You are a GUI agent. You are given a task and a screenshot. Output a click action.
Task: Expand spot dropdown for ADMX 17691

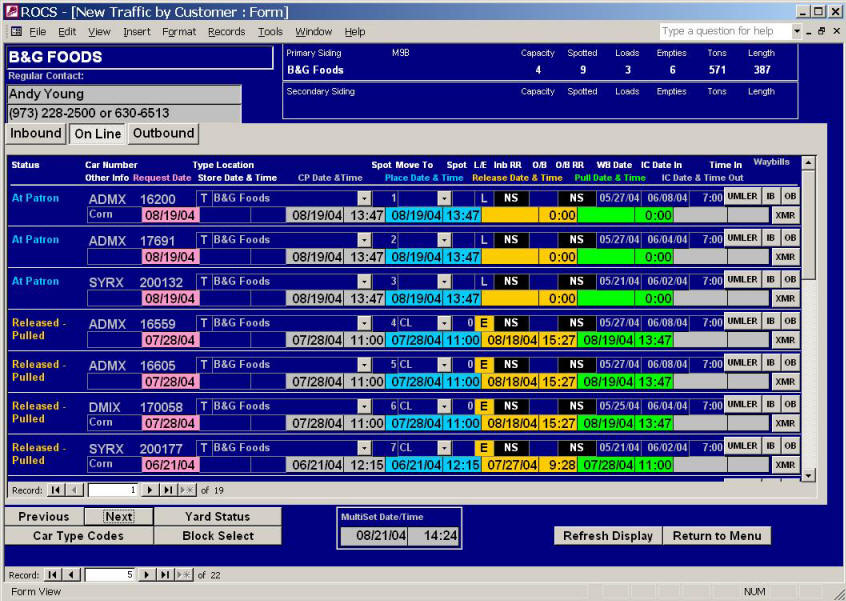coord(444,240)
